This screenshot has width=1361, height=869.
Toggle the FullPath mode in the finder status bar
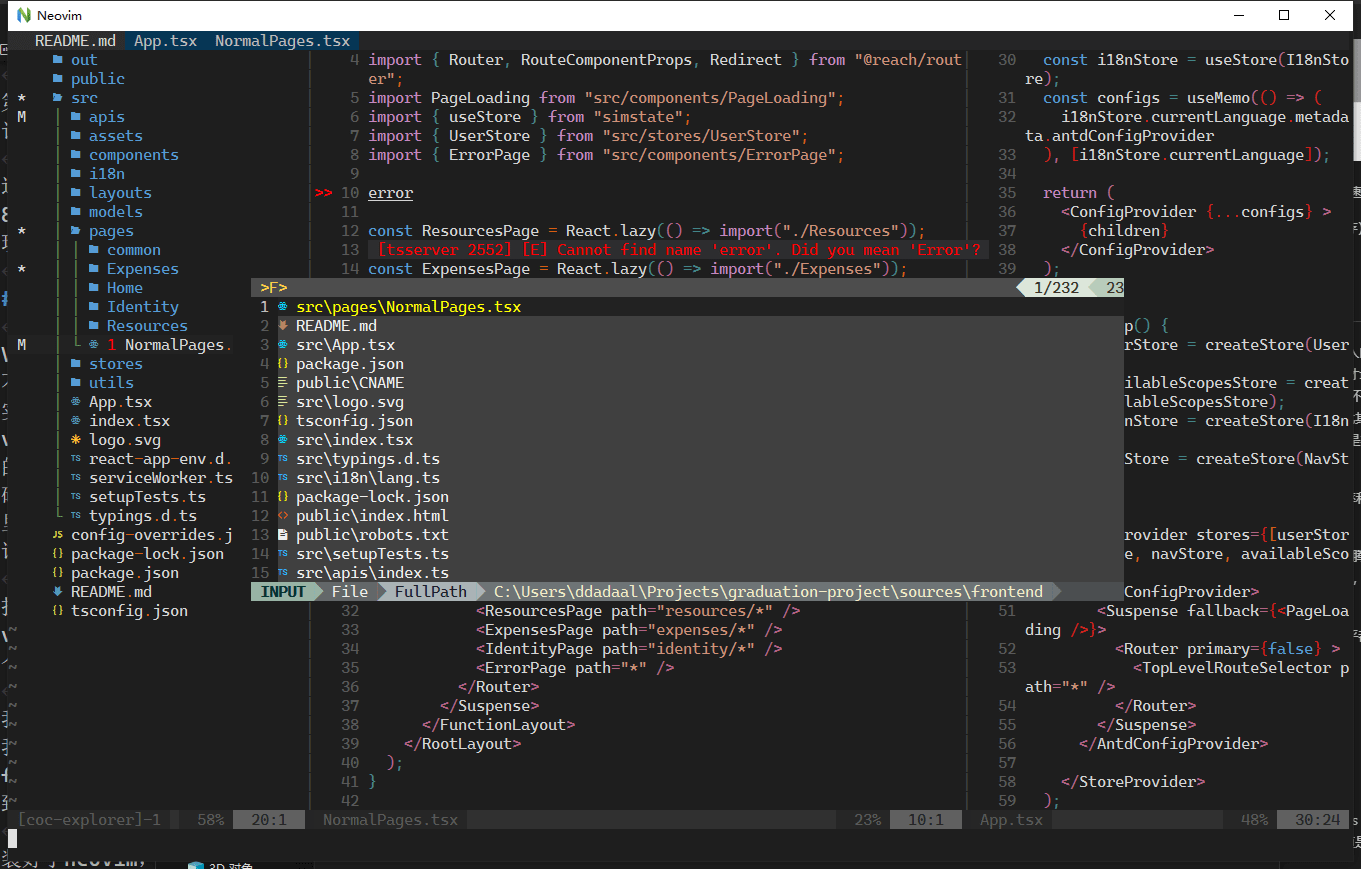click(430, 592)
